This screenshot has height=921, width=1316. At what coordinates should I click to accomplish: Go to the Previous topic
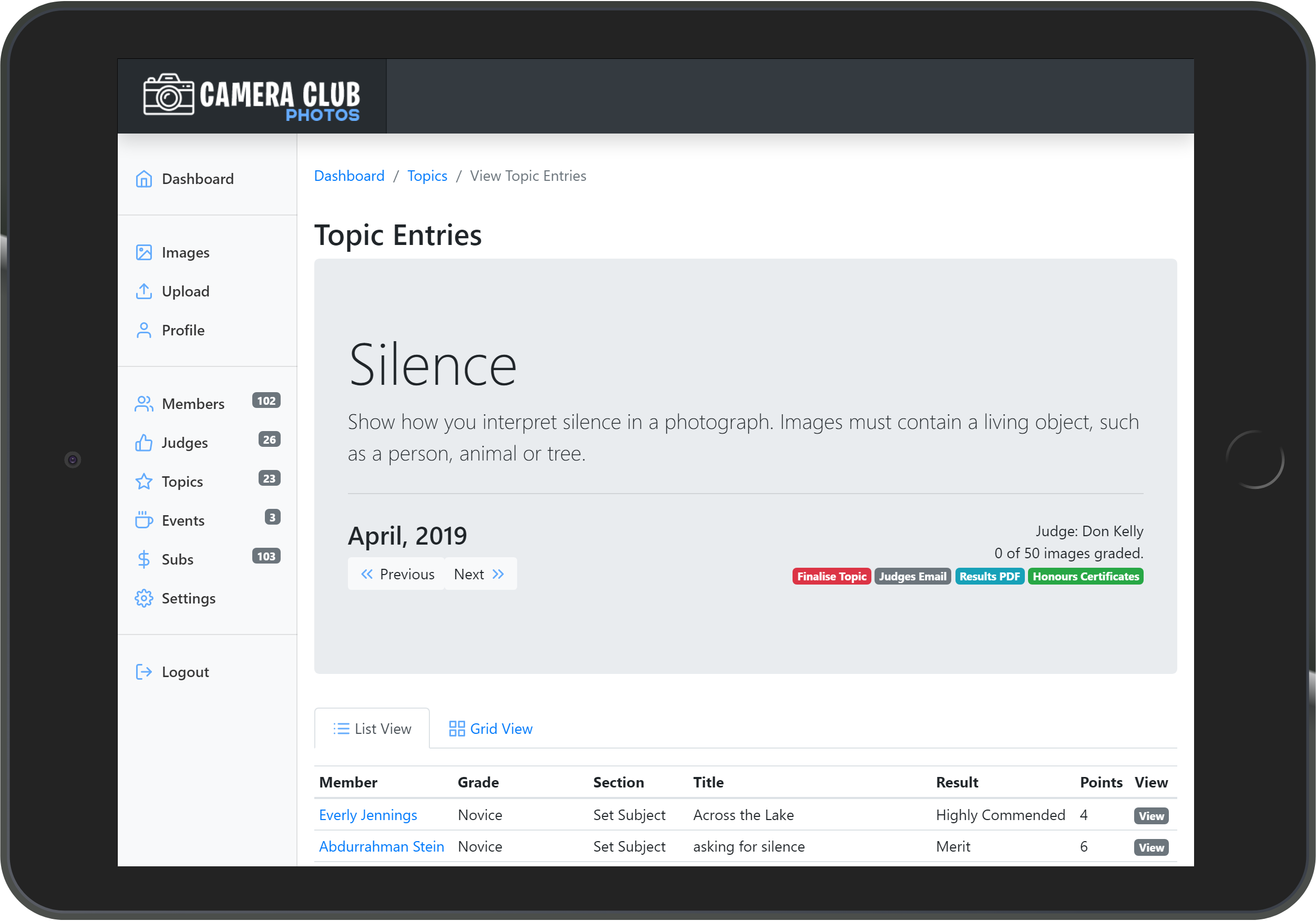click(397, 574)
